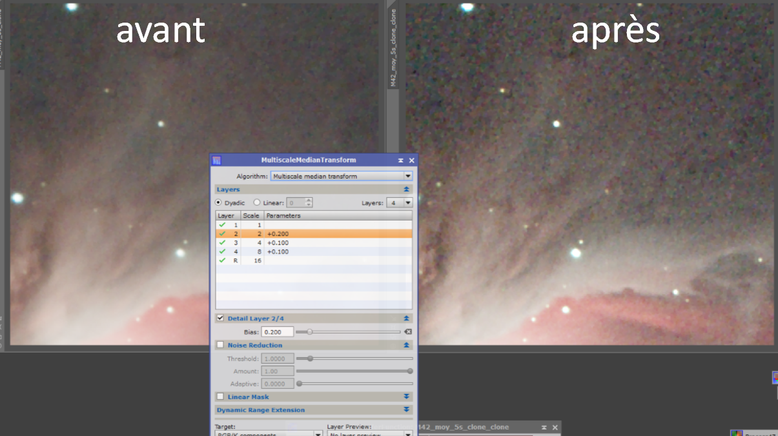Toggle green checkmark on residual layer R
The width and height of the screenshot is (778, 436).
(x=222, y=260)
